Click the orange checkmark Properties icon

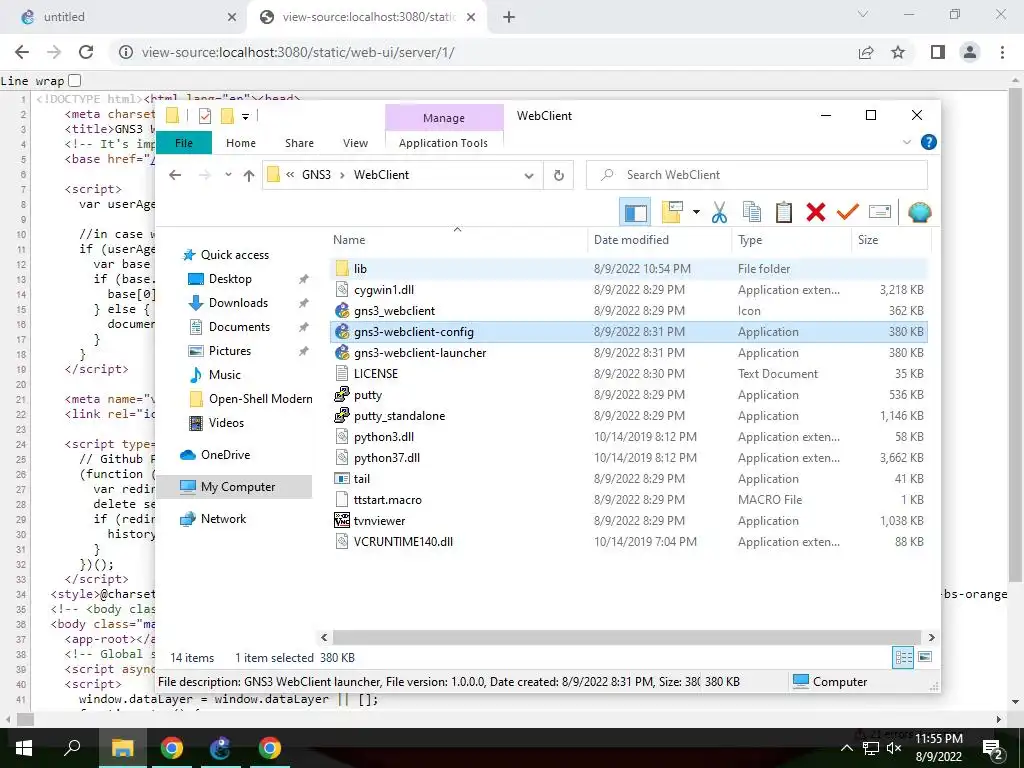[x=848, y=212]
